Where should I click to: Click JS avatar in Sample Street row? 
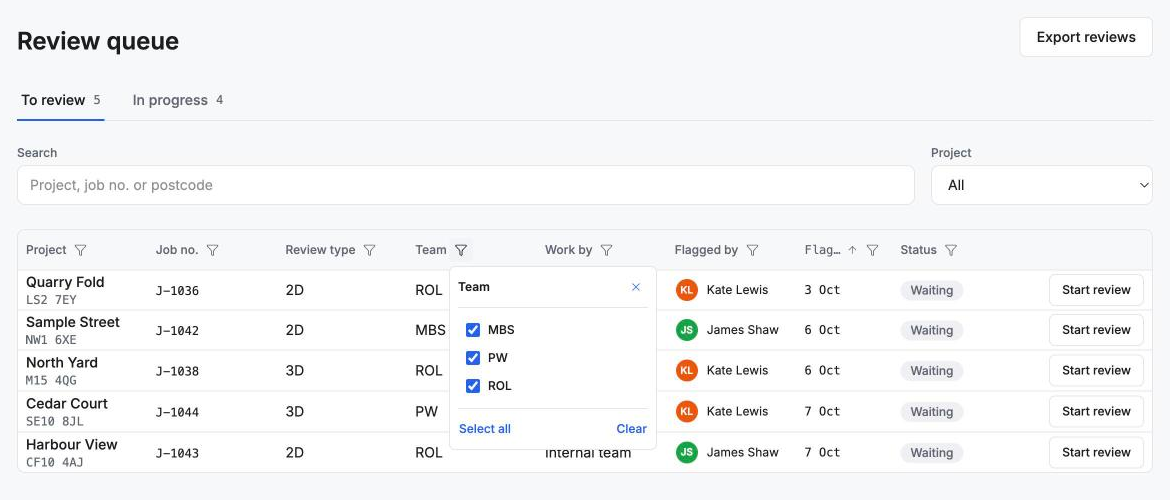[686, 330]
